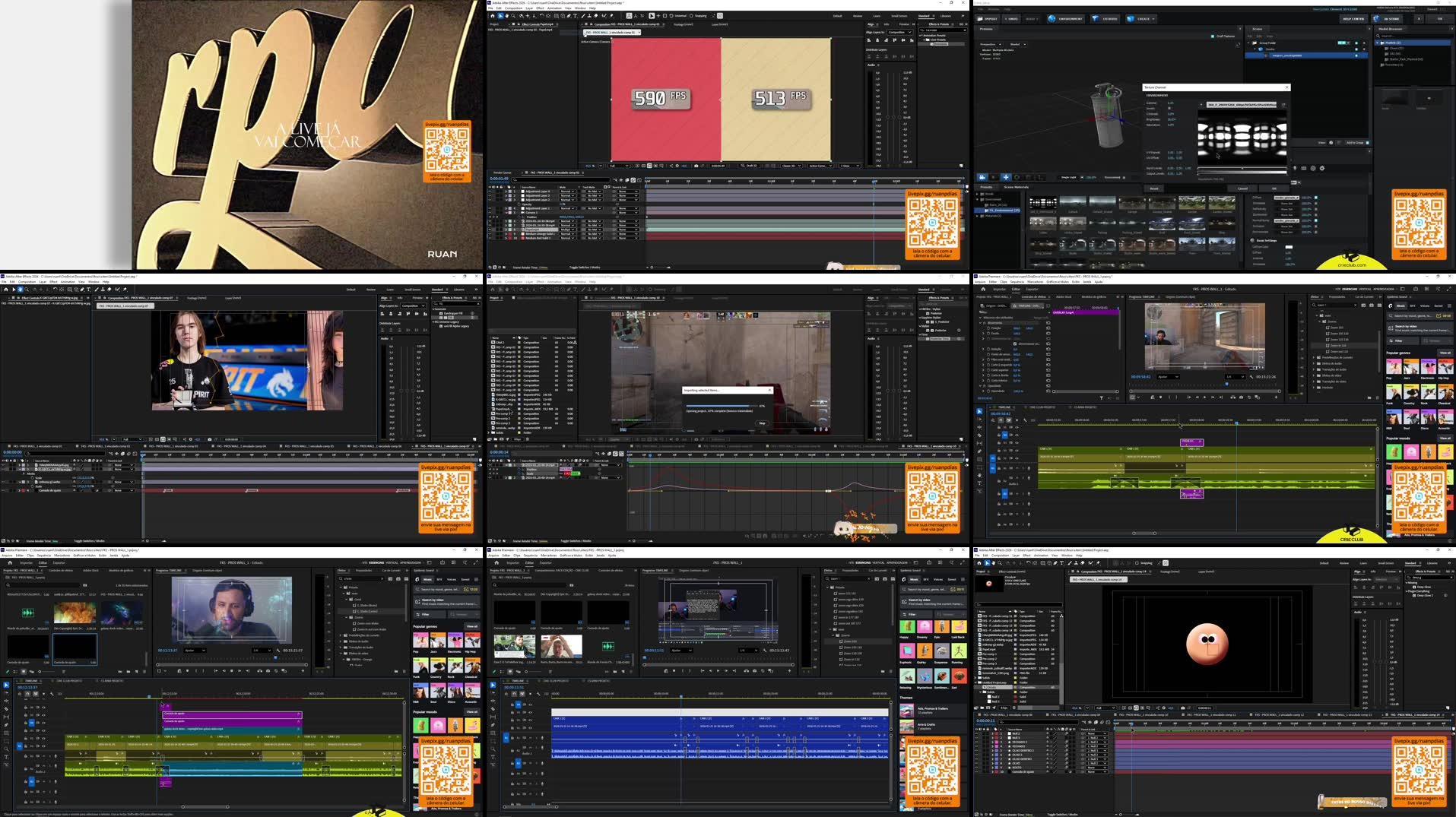Select the Rotation tool

coord(541,16)
